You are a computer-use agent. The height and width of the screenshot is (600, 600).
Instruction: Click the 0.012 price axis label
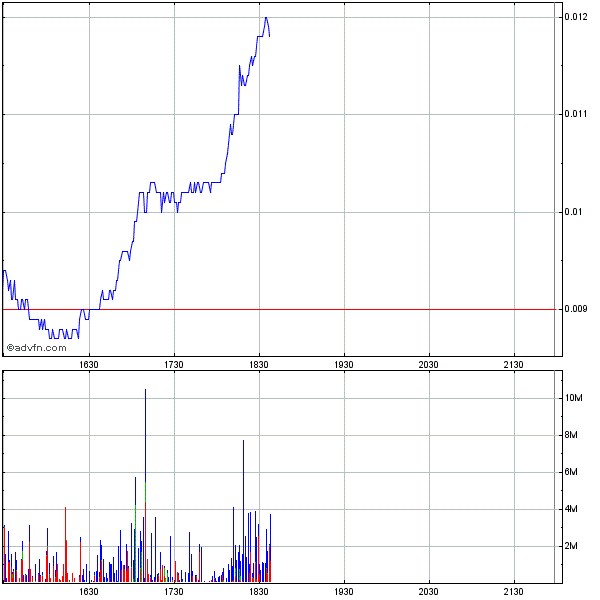(576, 17)
